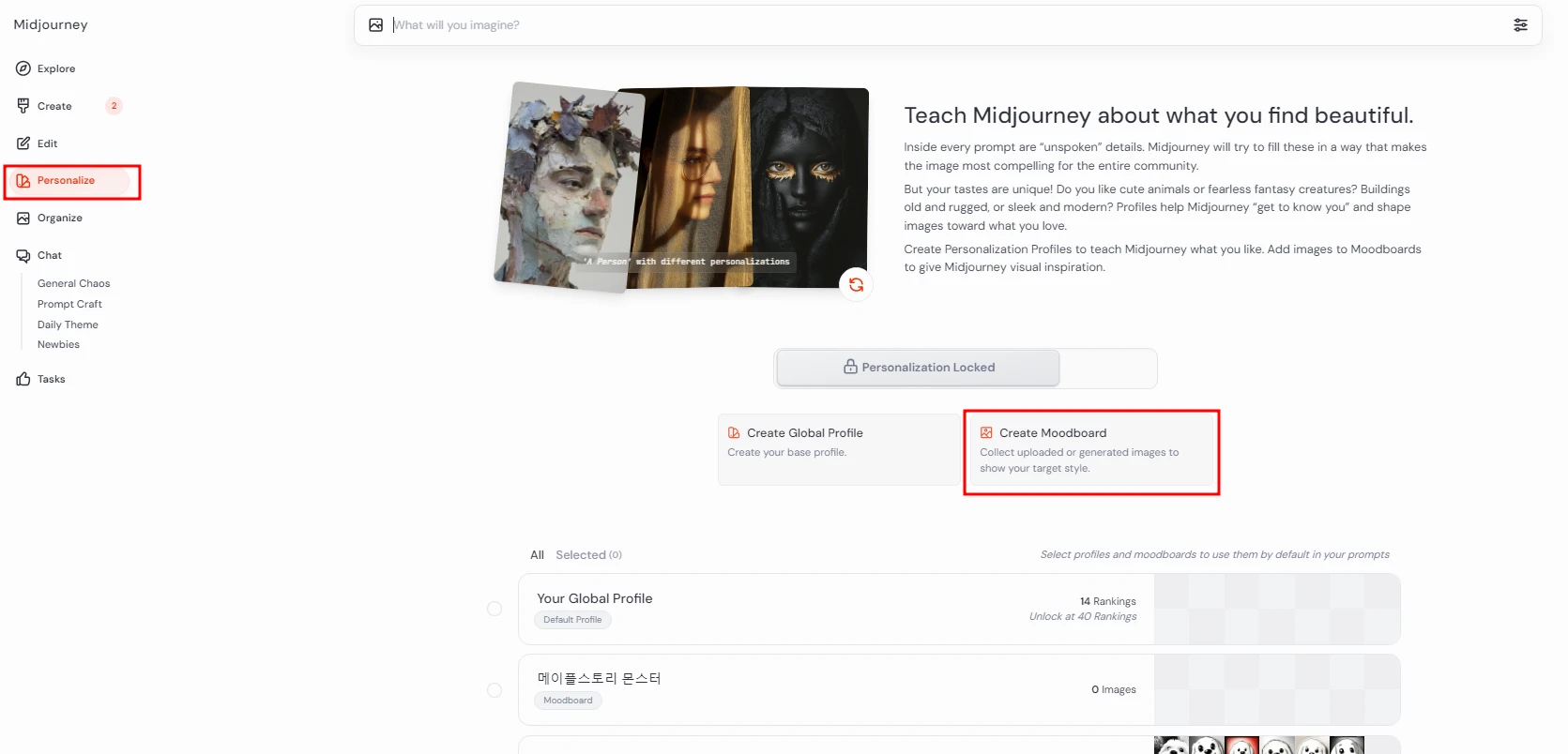This screenshot has width=1568, height=754.
Task: Click the Moodboard tag
Action: pos(568,701)
